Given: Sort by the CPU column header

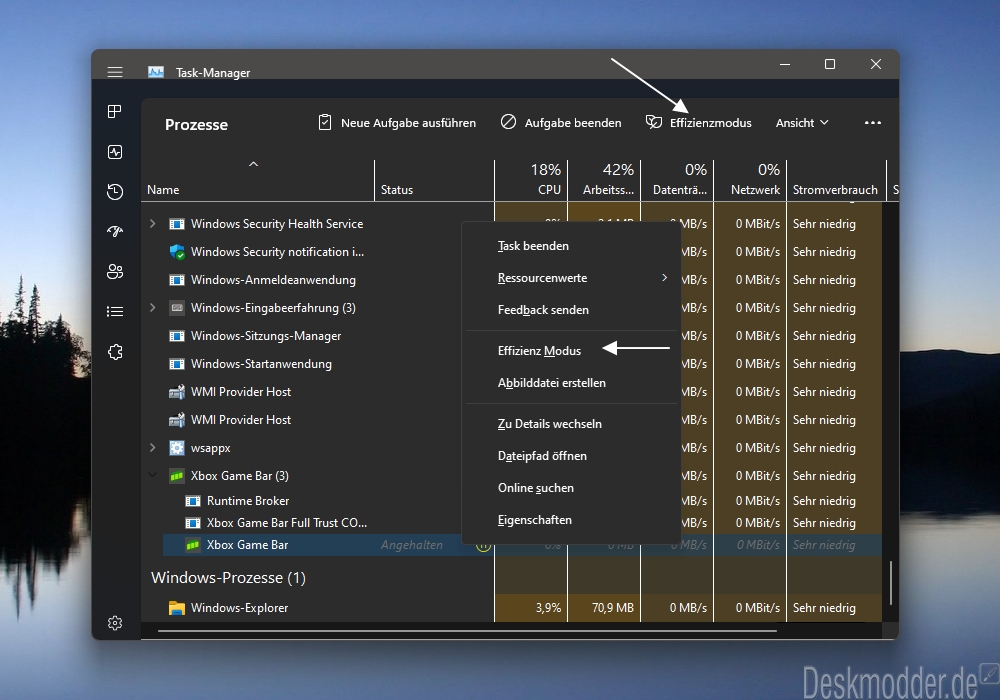Looking at the screenshot, I should point(531,180).
